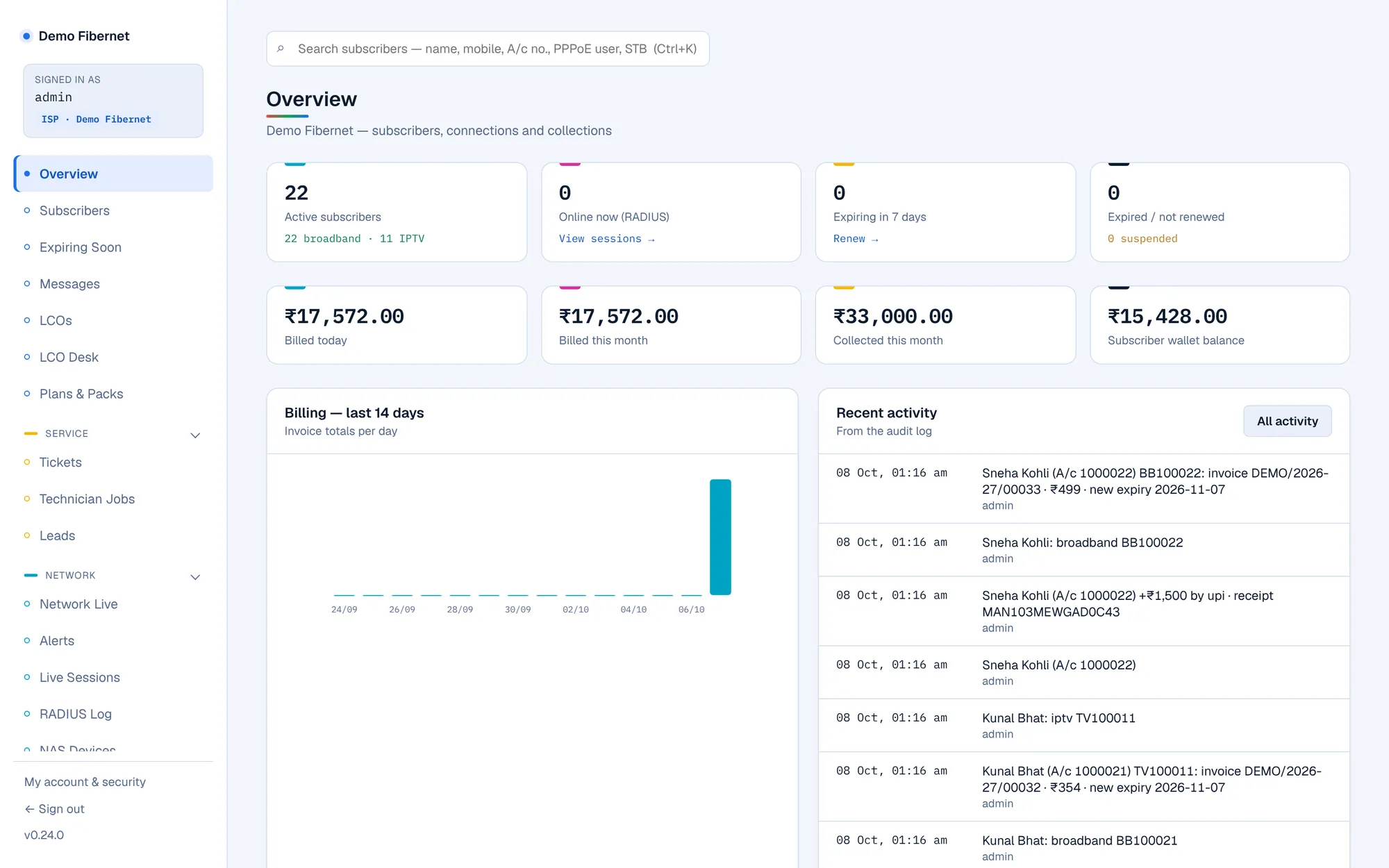Focus the subscriber search field

[x=488, y=49]
